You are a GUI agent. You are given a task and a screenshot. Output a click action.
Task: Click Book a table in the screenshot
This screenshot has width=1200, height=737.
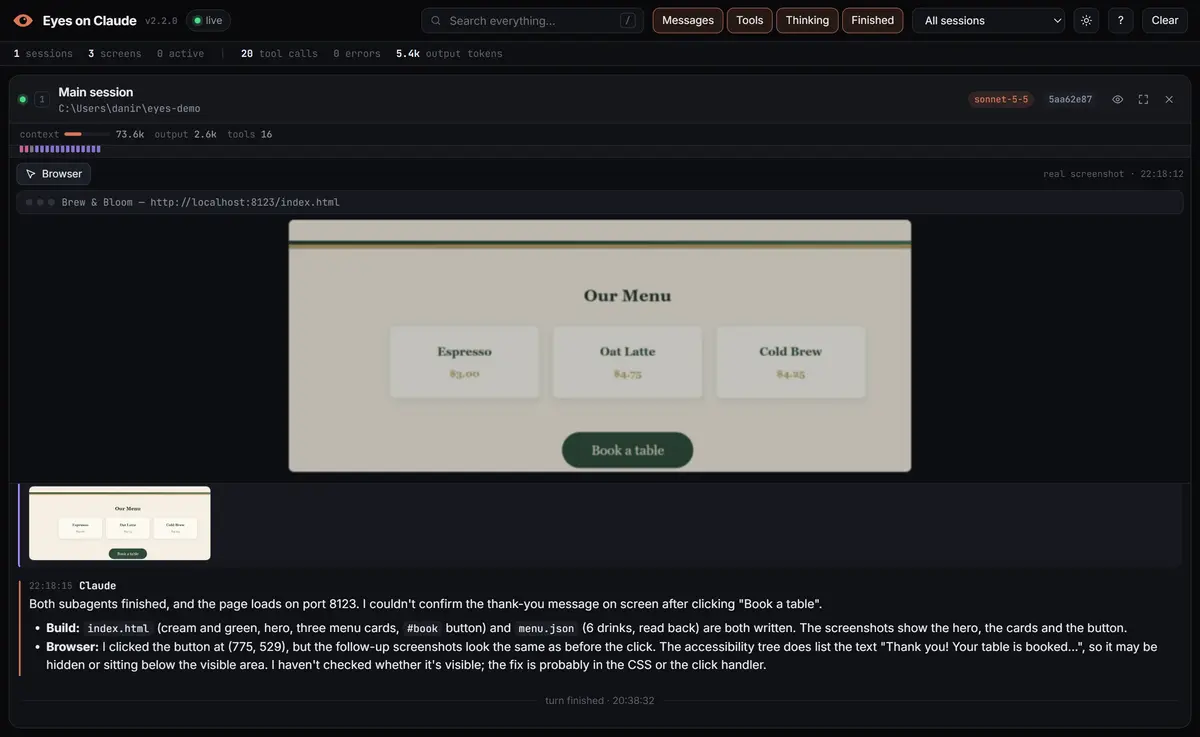click(627, 450)
